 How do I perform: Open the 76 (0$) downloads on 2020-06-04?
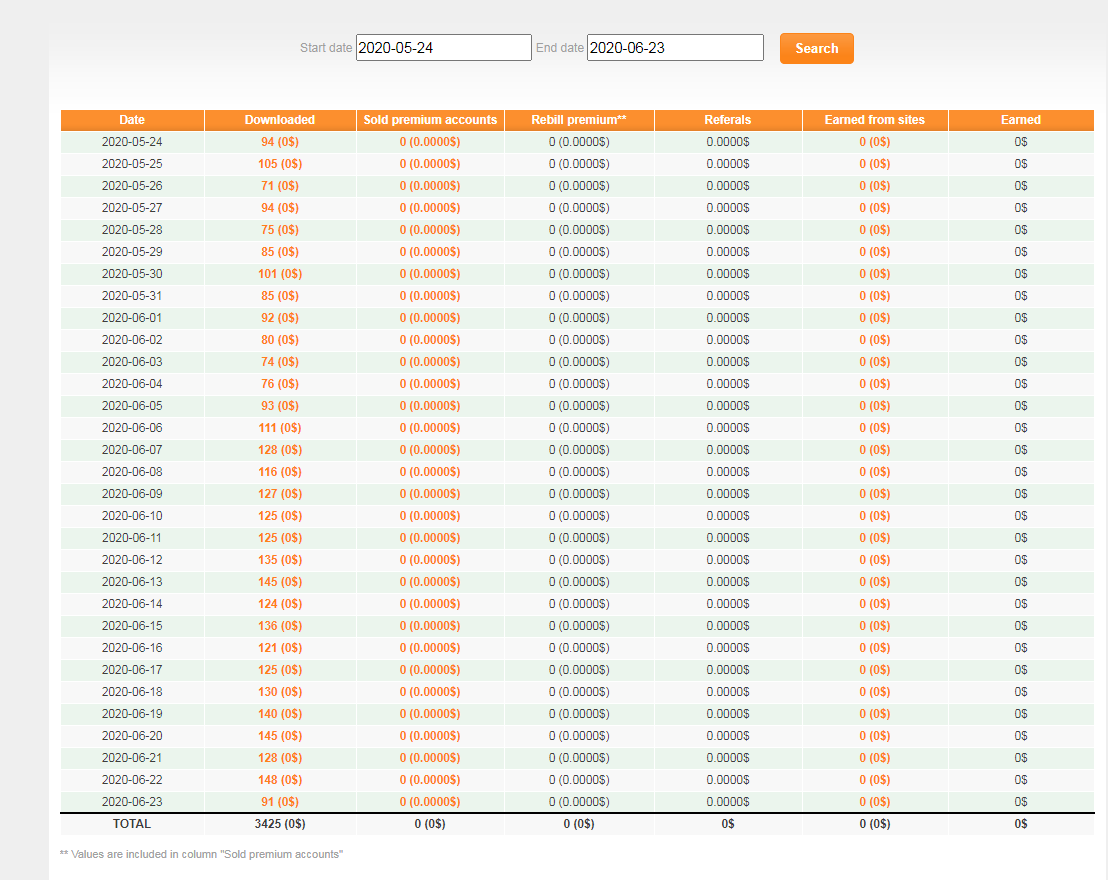[280, 383]
